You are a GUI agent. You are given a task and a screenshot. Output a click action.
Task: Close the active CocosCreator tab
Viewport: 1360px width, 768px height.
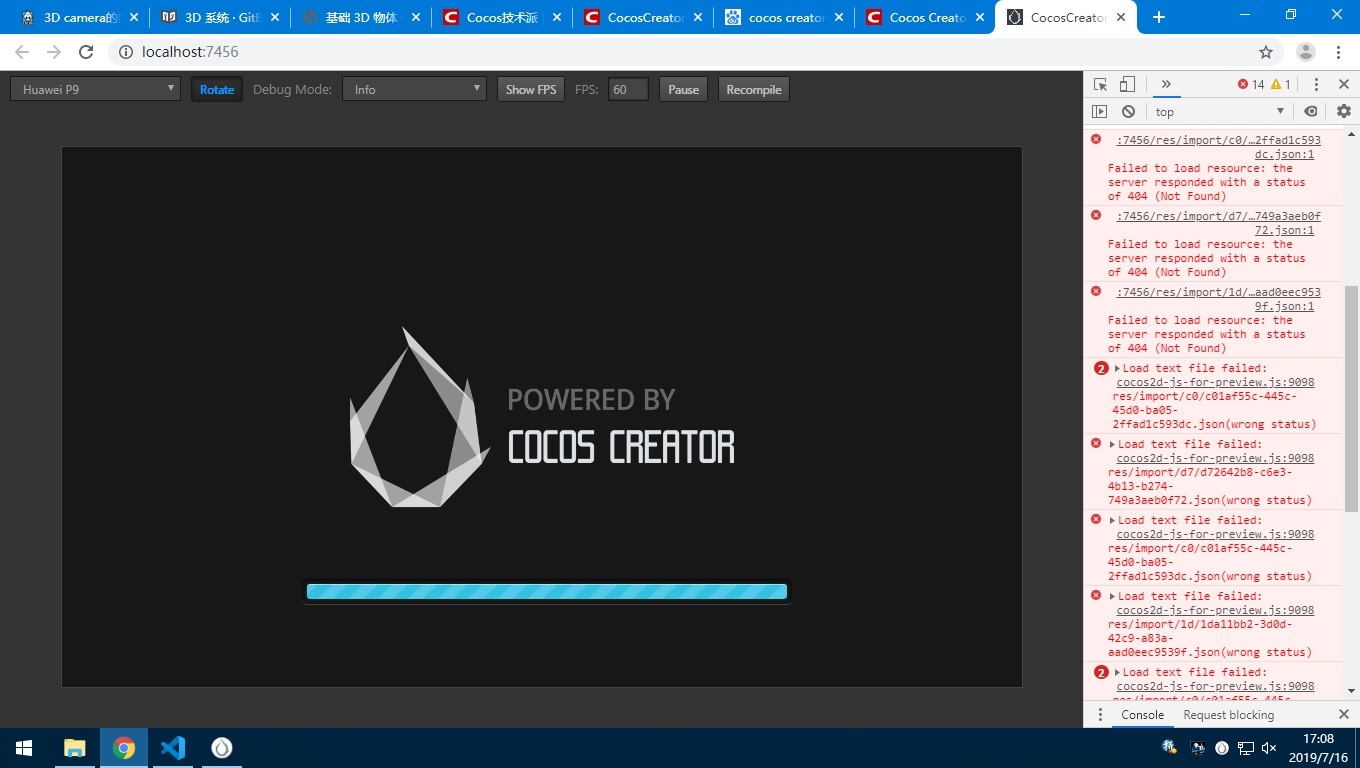coord(1120,17)
